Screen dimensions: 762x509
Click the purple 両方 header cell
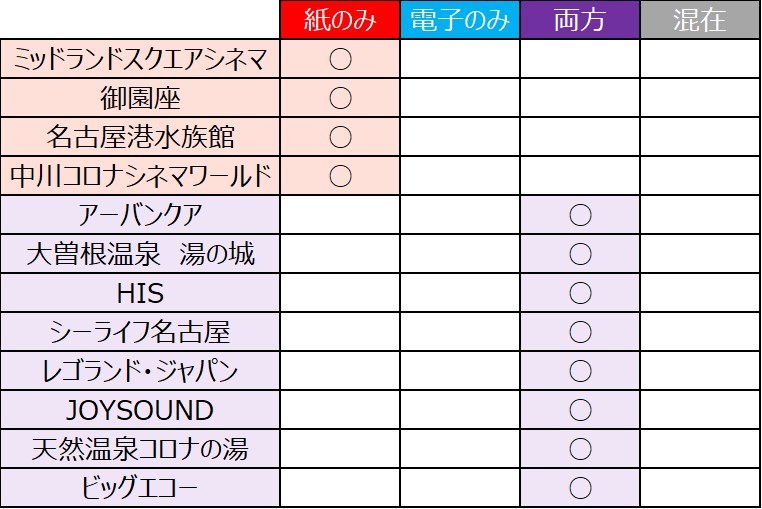tap(580, 20)
